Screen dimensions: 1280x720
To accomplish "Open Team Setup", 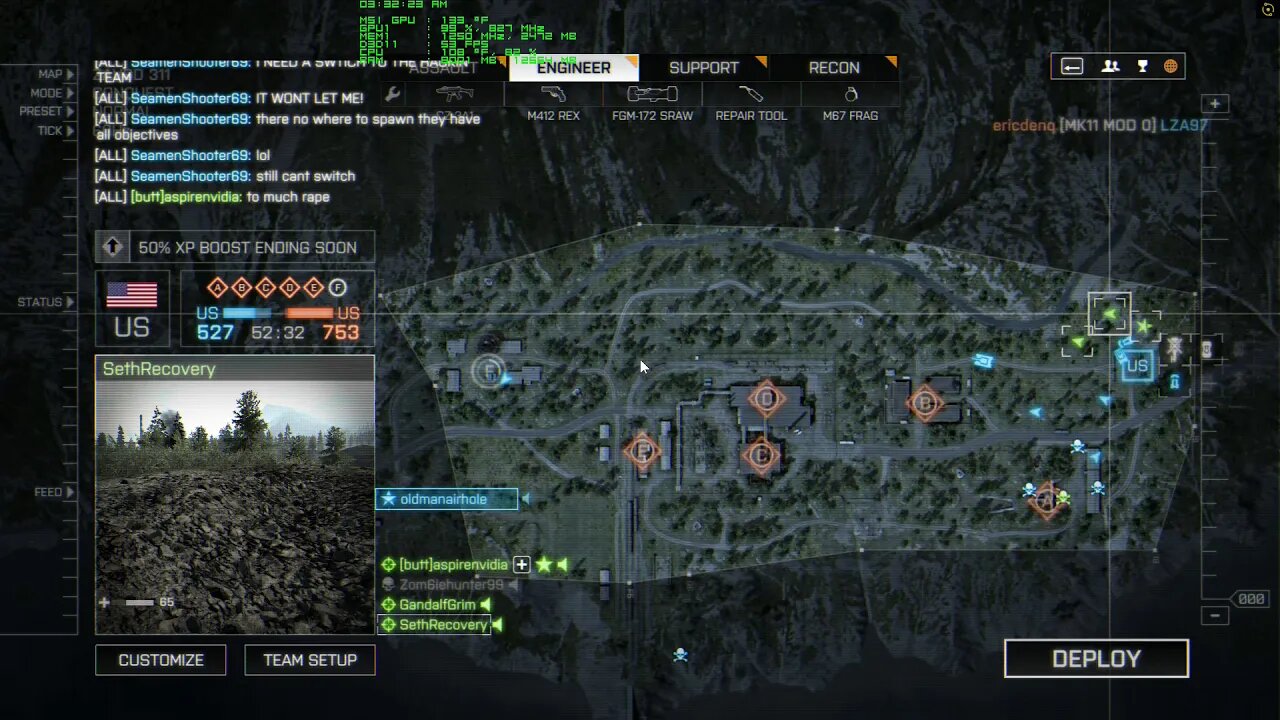I will click(x=310, y=660).
